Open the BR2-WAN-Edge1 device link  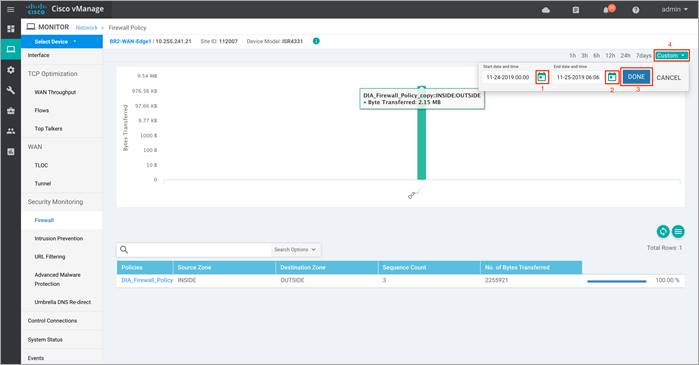[130, 41]
